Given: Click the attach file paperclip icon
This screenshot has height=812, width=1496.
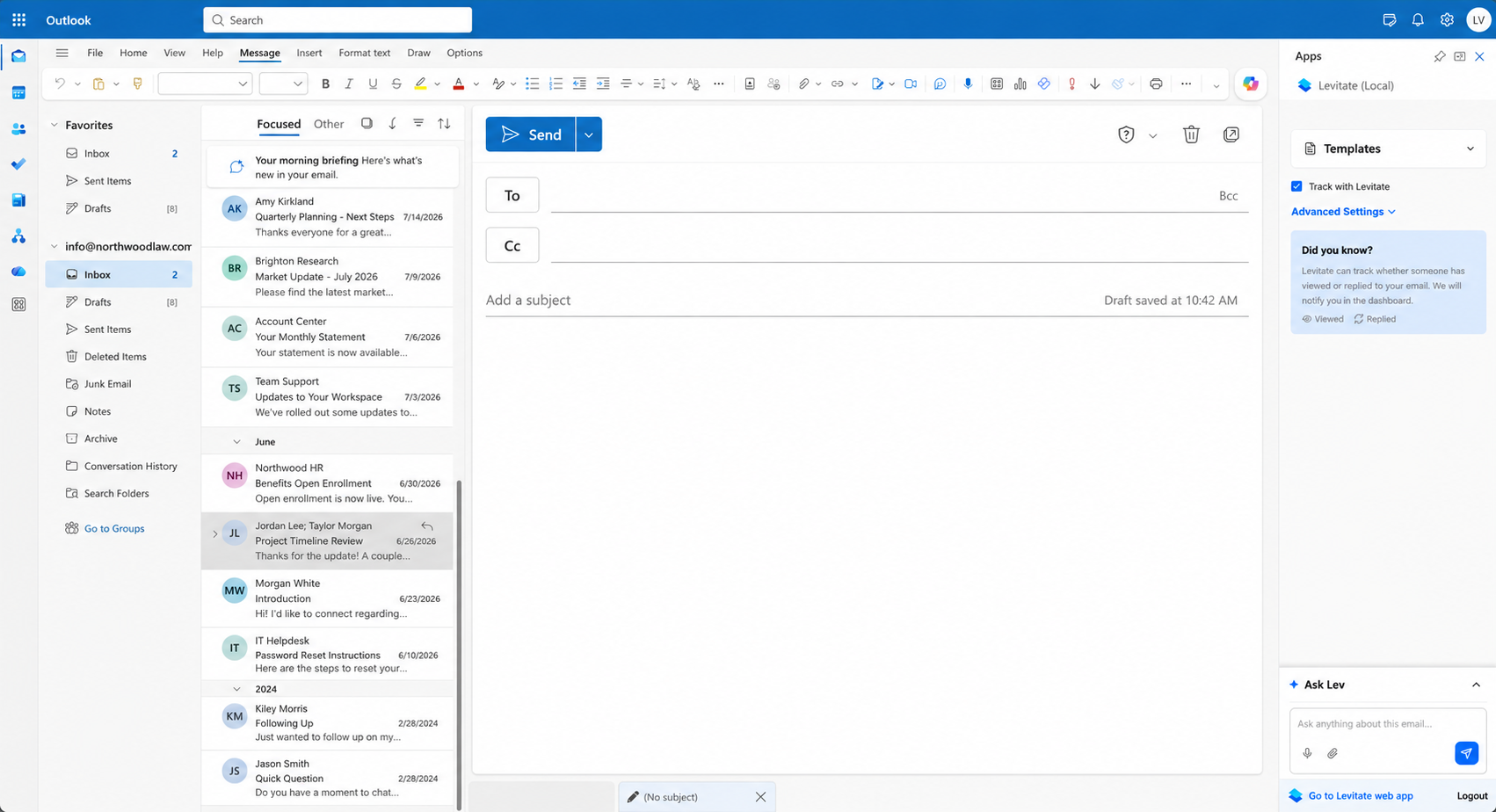Looking at the screenshot, I should pos(803,84).
